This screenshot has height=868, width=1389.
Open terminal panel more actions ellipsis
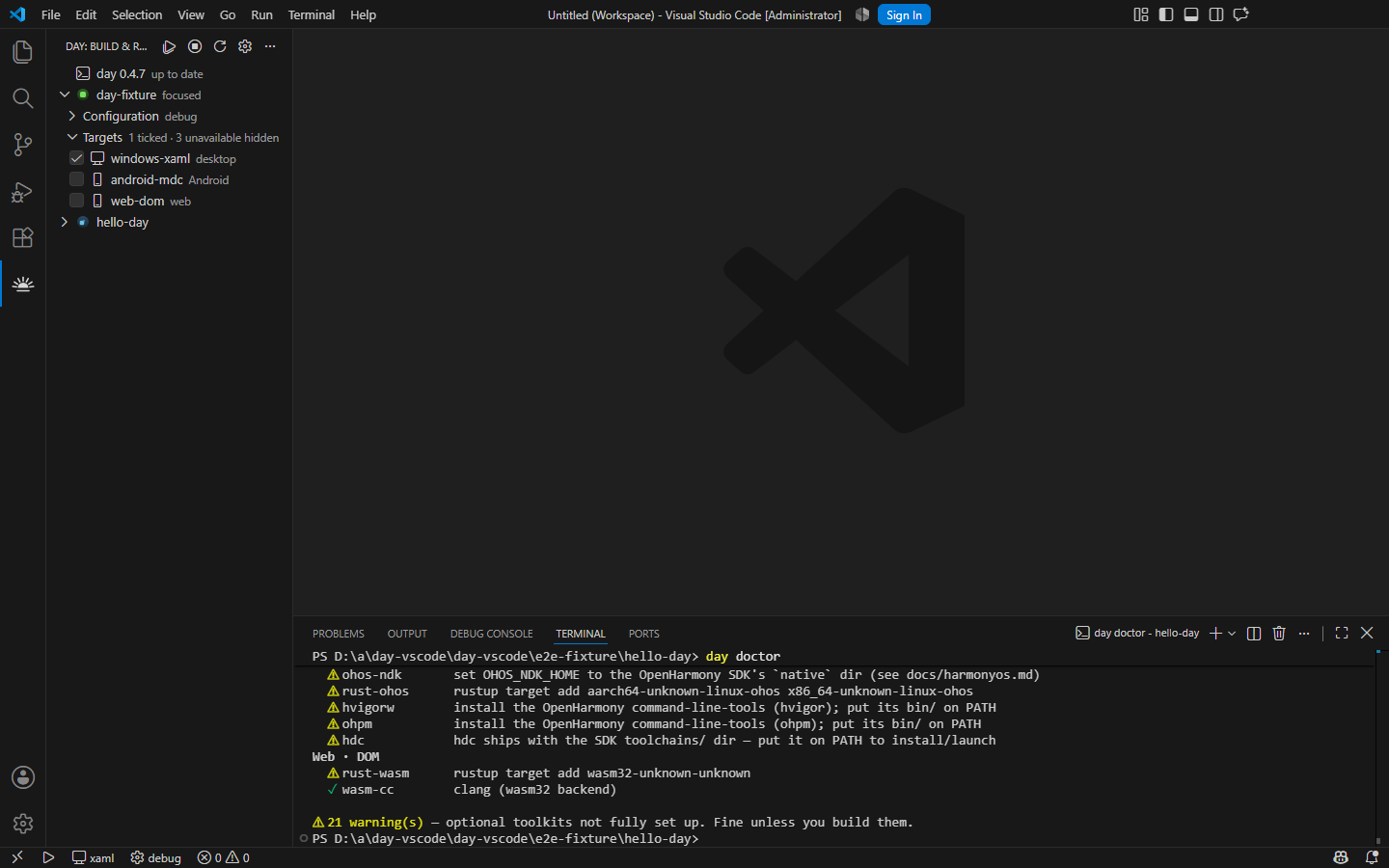[1304, 634]
